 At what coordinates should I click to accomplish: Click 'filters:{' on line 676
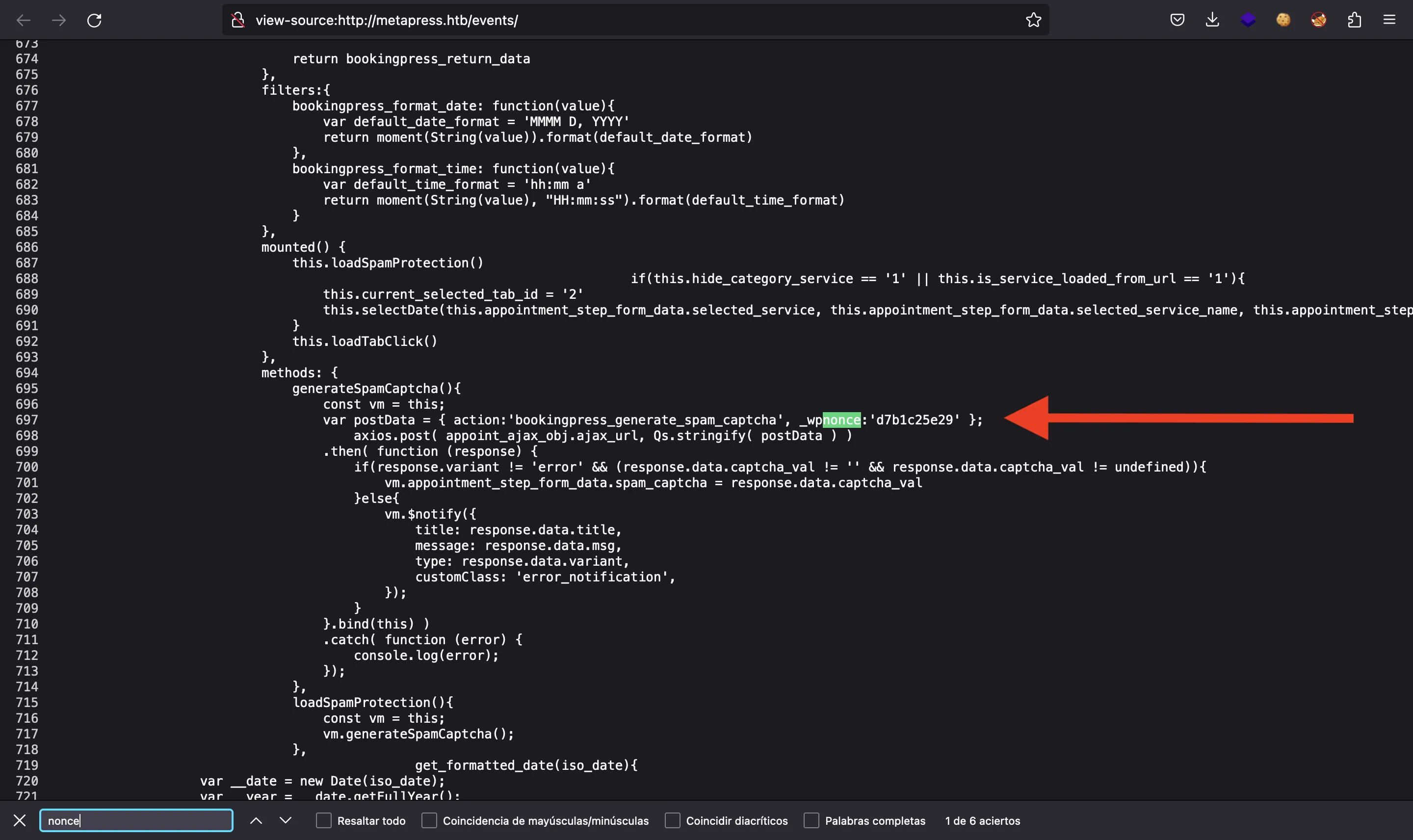pyautogui.click(x=296, y=90)
